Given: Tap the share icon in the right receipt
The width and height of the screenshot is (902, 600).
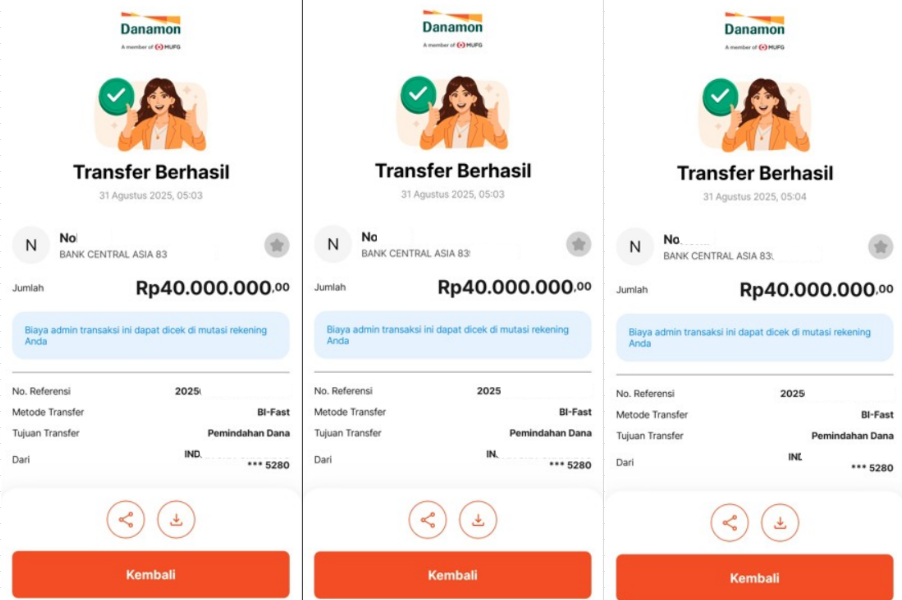Looking at the screenshot, I should point(729,522).
